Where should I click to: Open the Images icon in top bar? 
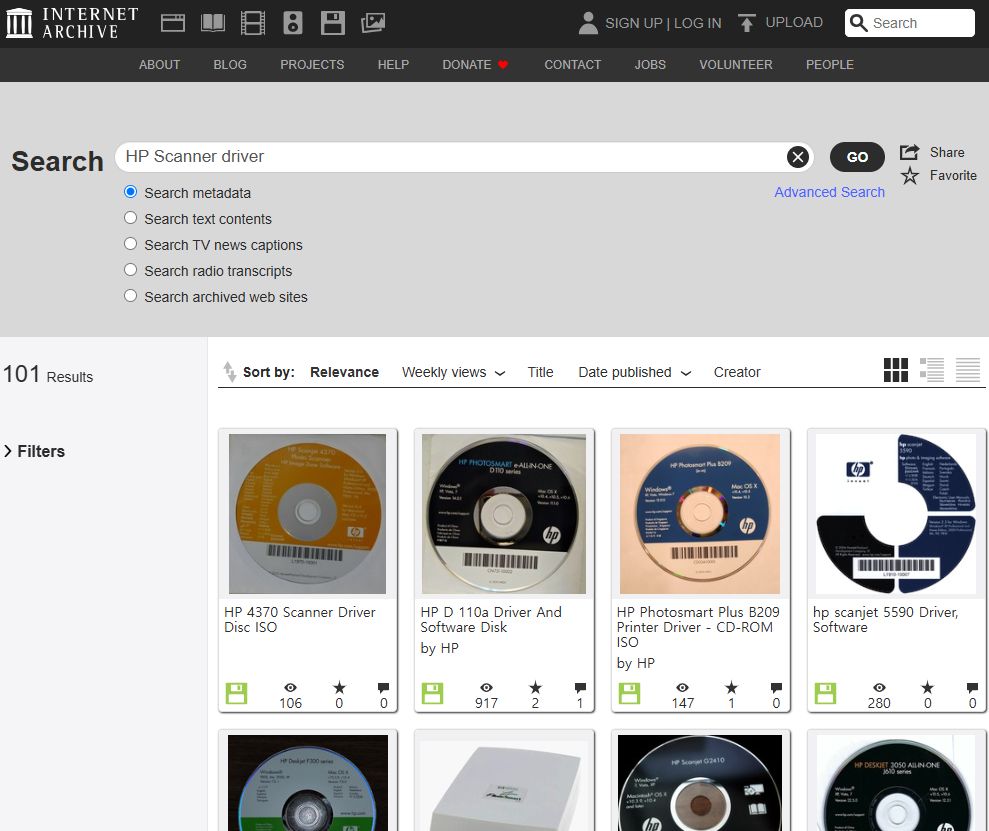pyautogui.click(x=373, y=23)
